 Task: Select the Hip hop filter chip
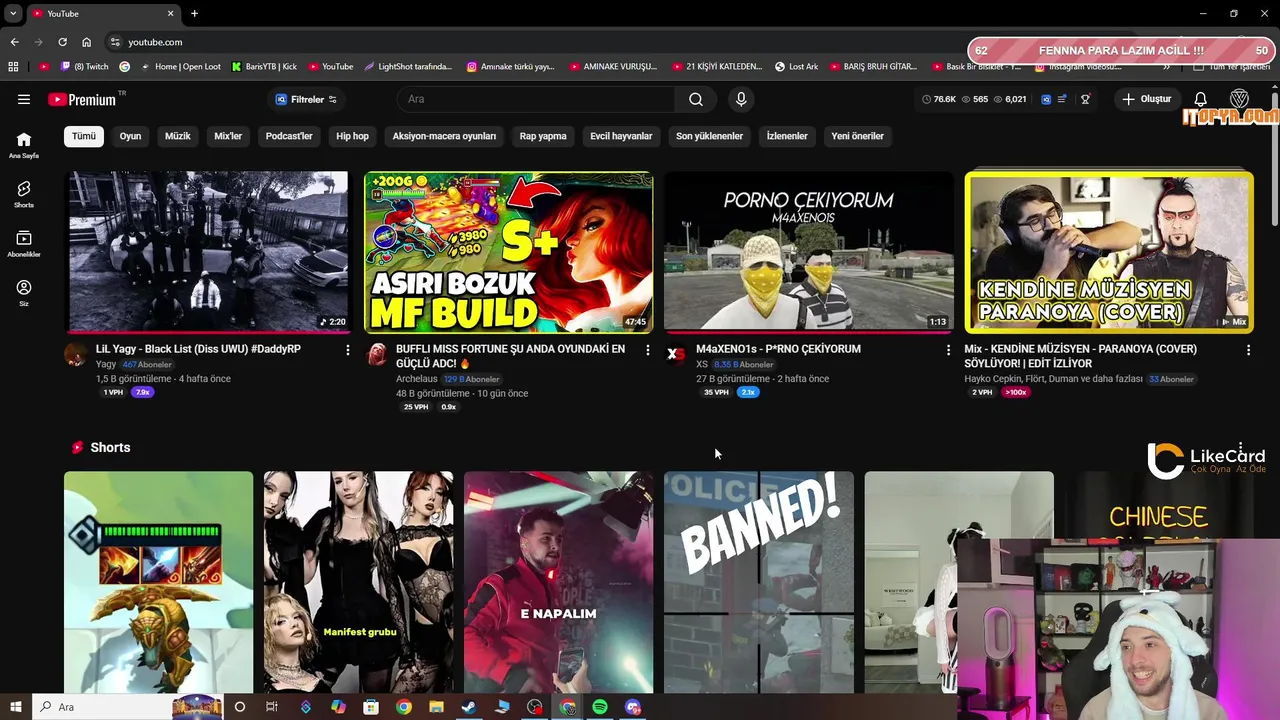(x=352, y=136)
